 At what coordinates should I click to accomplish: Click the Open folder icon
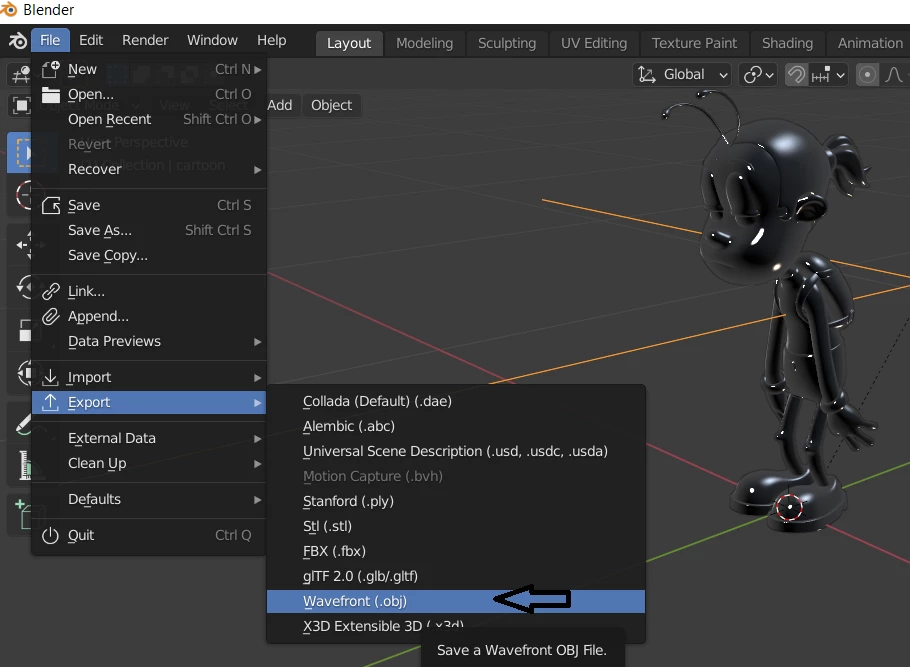pos(50,94)
